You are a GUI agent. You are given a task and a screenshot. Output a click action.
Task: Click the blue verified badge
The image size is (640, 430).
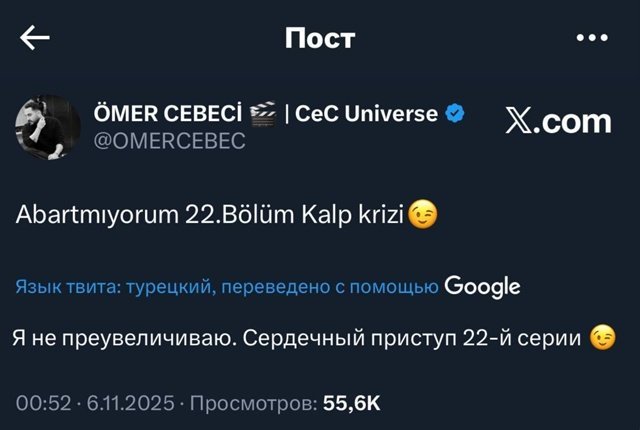tap(455, 113)
